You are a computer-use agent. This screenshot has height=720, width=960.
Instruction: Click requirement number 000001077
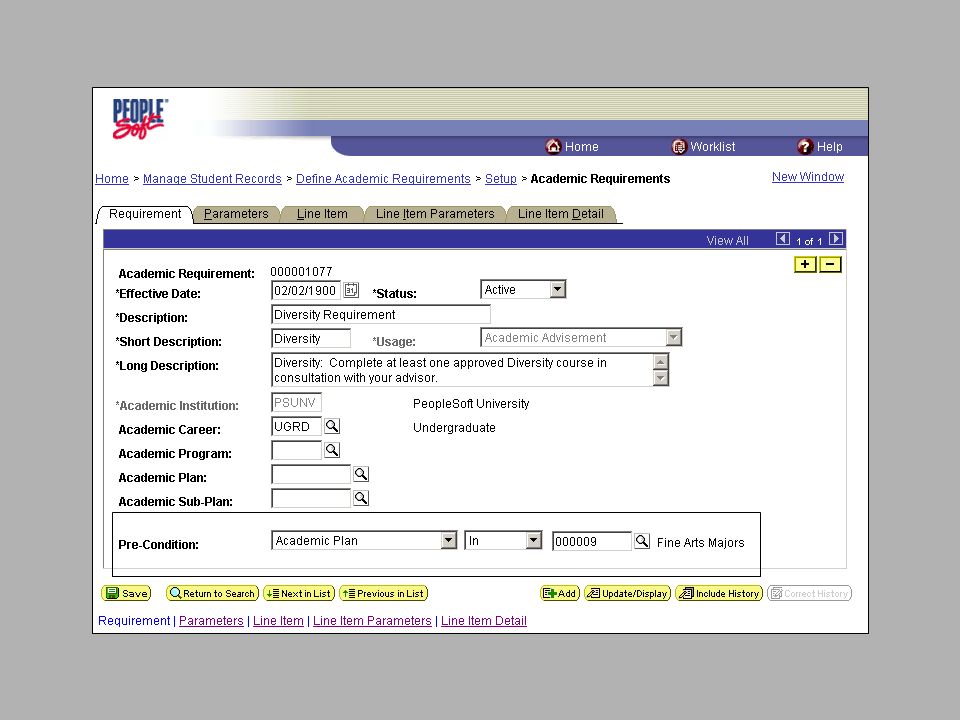(301, 271)
